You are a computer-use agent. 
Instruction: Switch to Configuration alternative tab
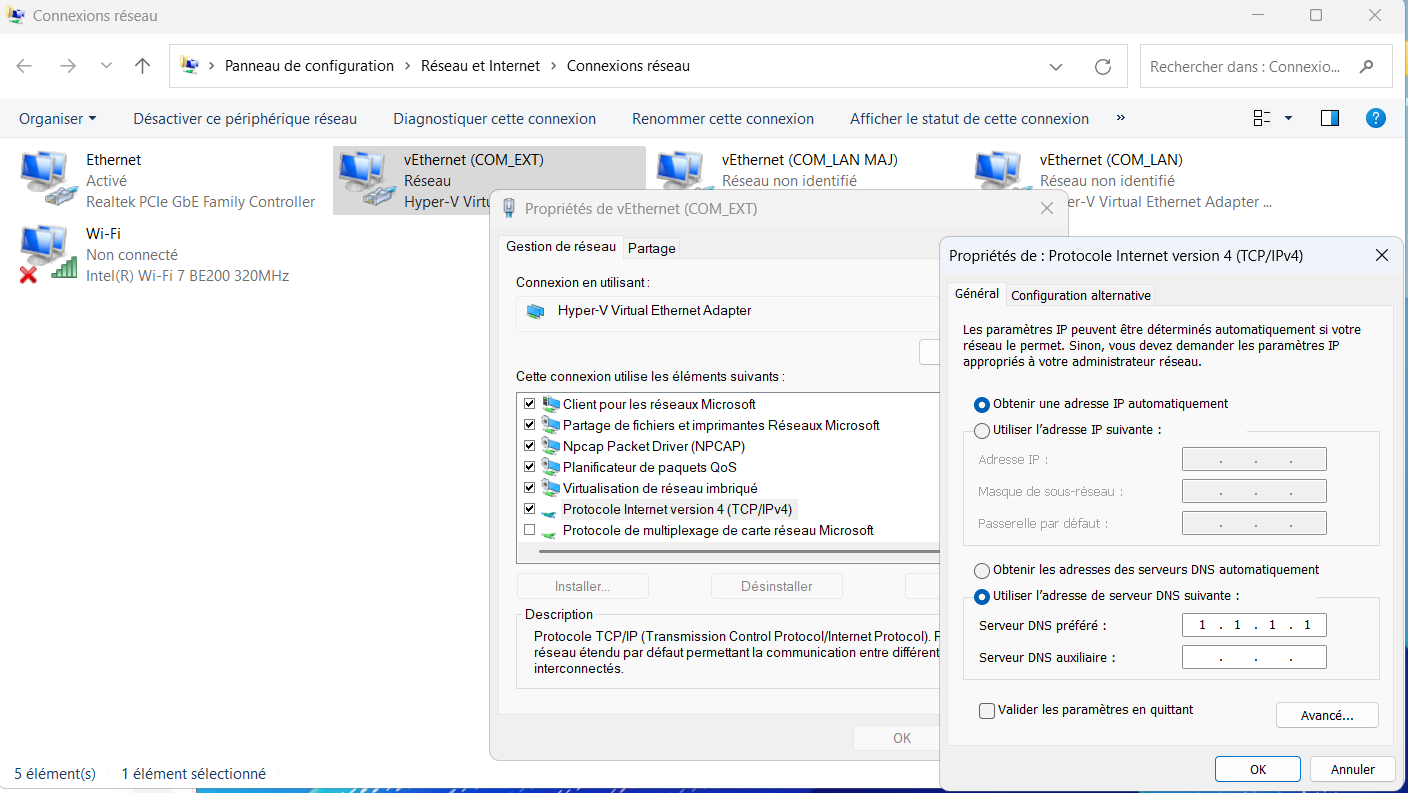pos(1081,295)
